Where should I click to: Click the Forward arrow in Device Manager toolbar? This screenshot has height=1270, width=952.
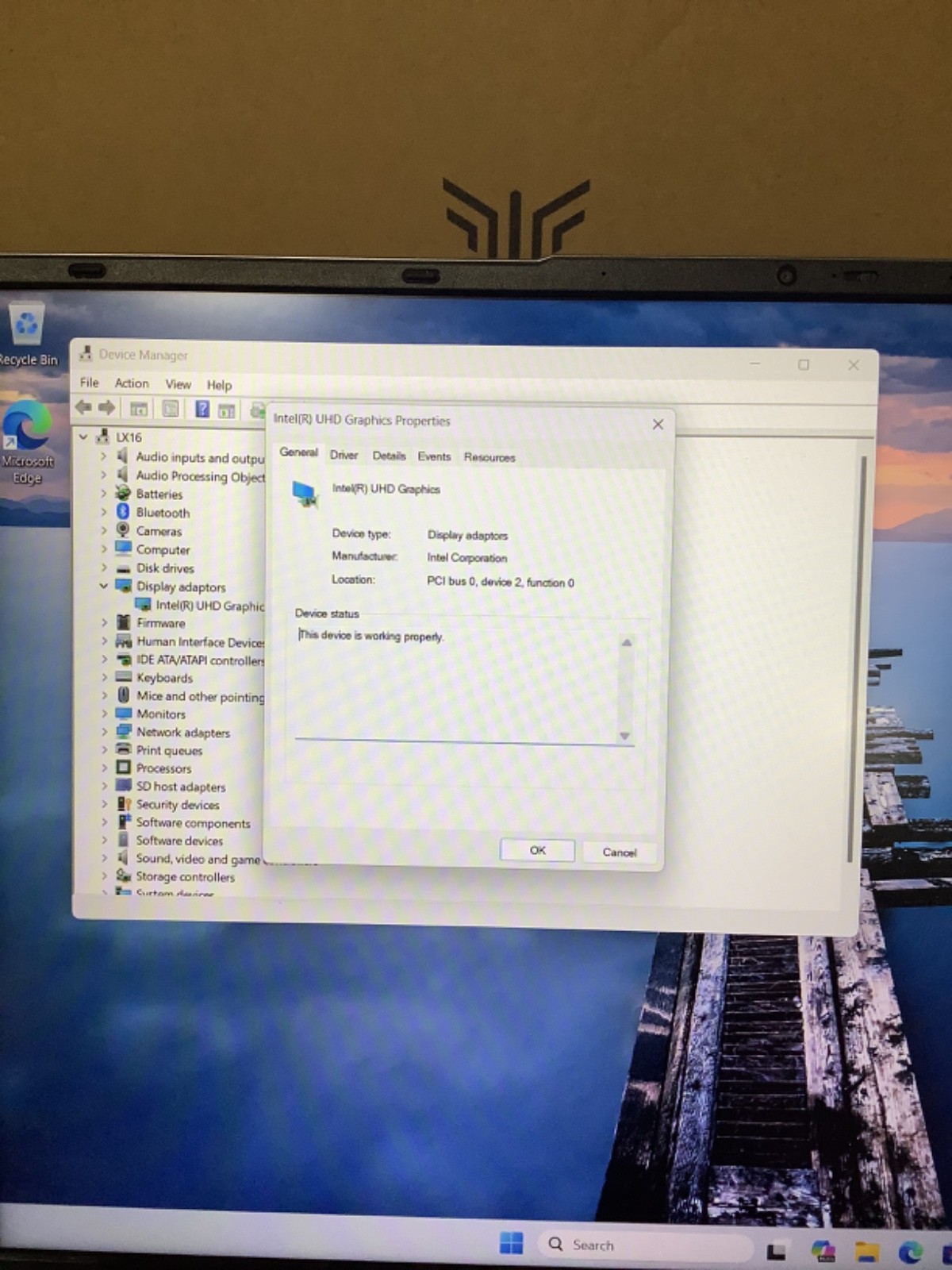[107, 408]
